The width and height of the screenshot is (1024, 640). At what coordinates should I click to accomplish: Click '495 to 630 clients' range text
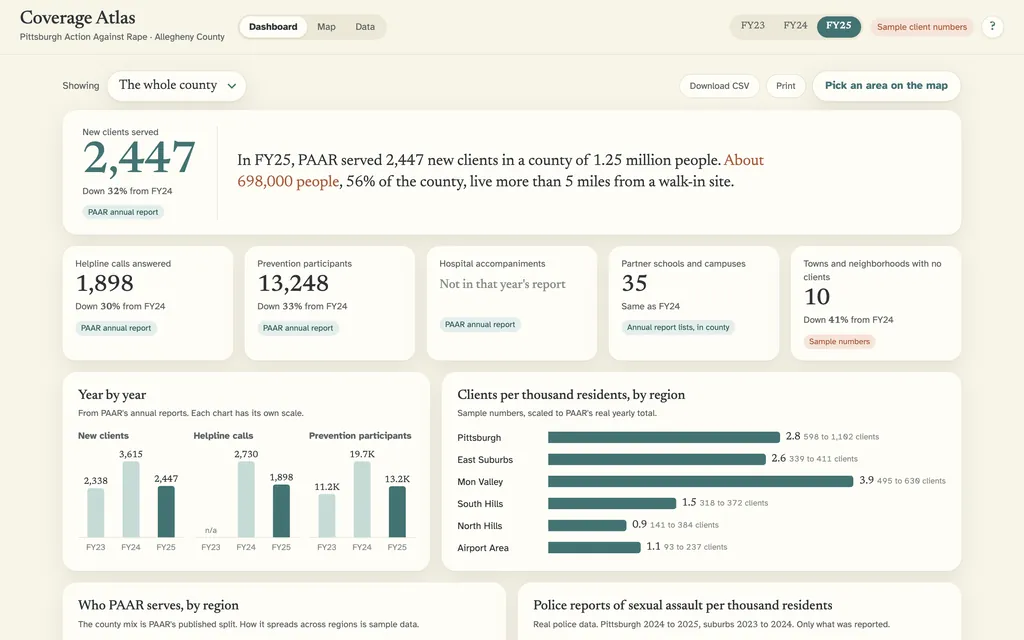911,481
